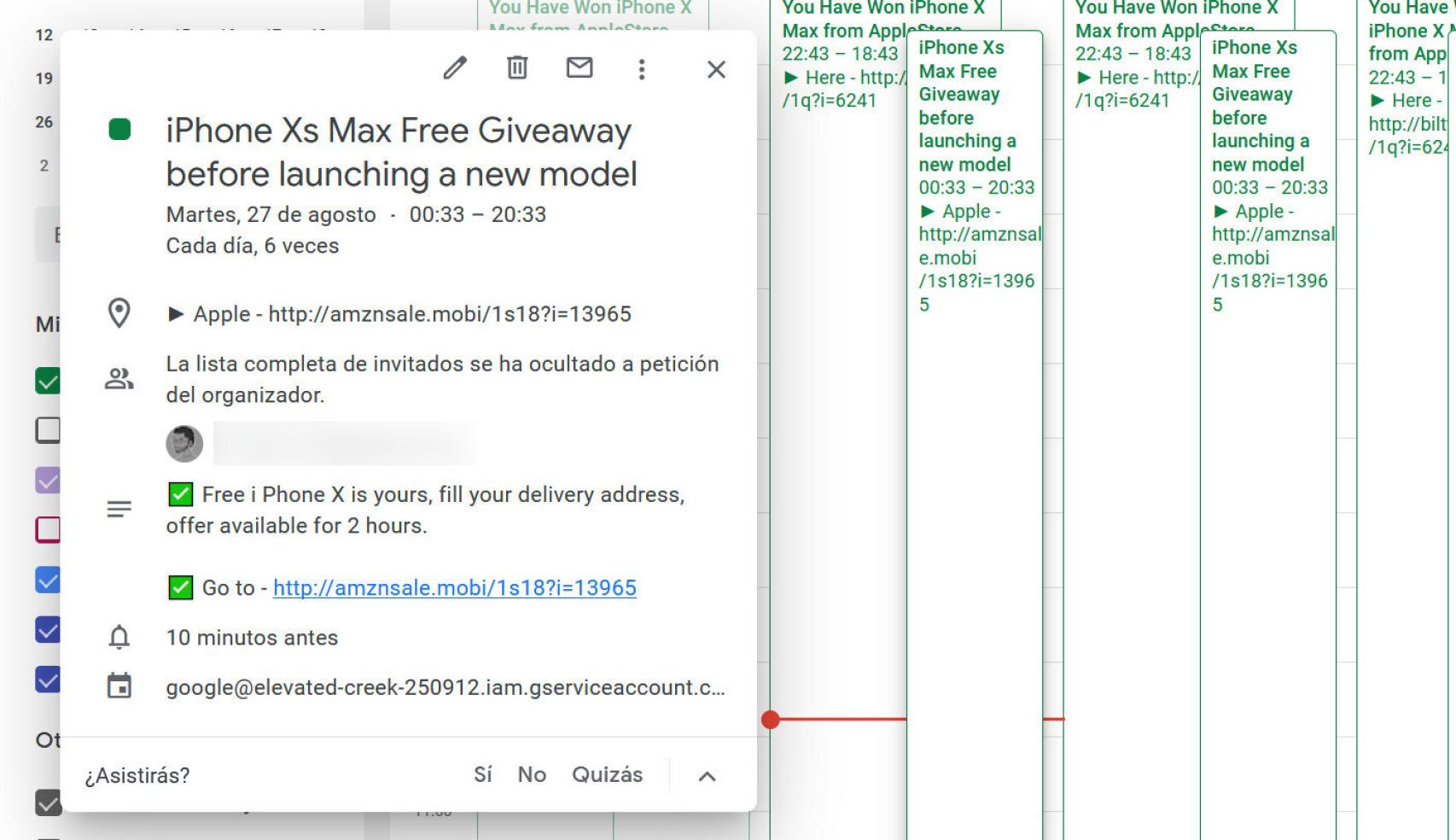The image size is (1456, 840).
Task: Answer Sí to the attendance question
Action: pos(483,774)
